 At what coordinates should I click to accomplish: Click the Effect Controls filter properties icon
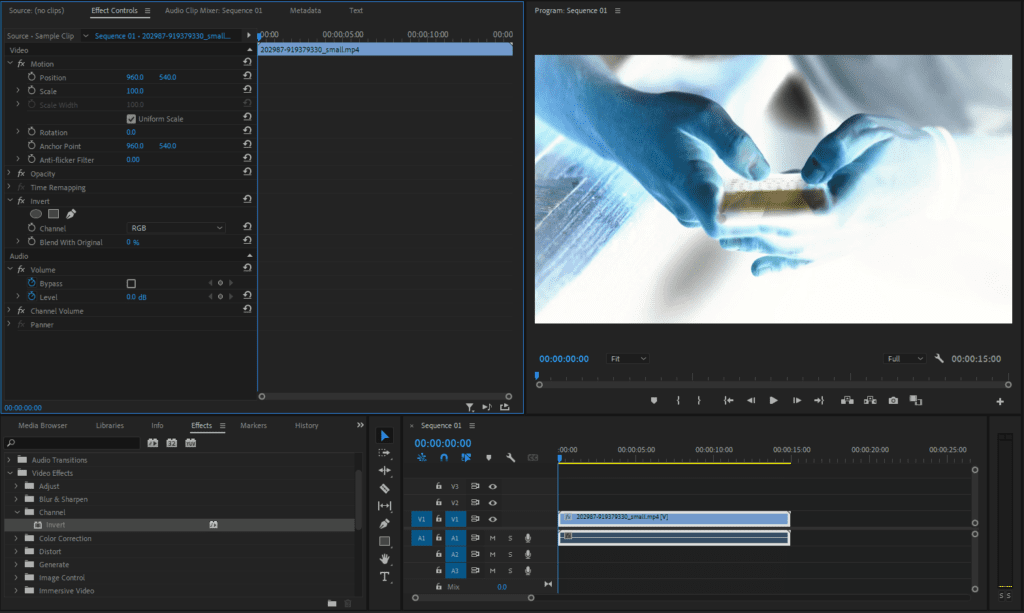click(470, 407)
